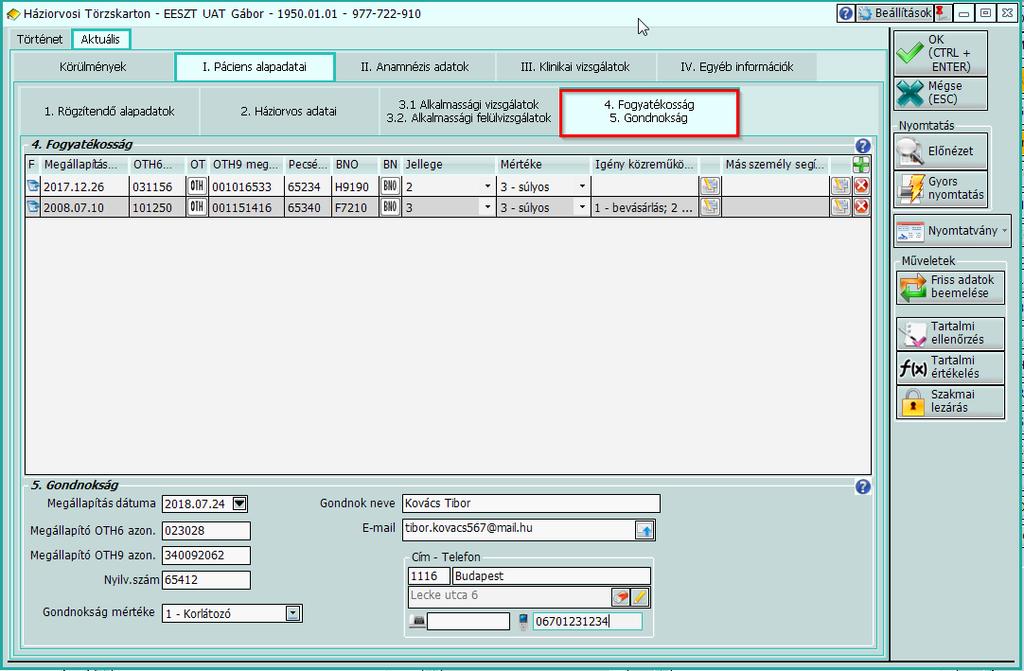Image resolution: width=1024 pixels, height=671 pixels.
Task: Edit Igény közreműködés in 2008.07.10 row
Action: click(x=710, y=207)
